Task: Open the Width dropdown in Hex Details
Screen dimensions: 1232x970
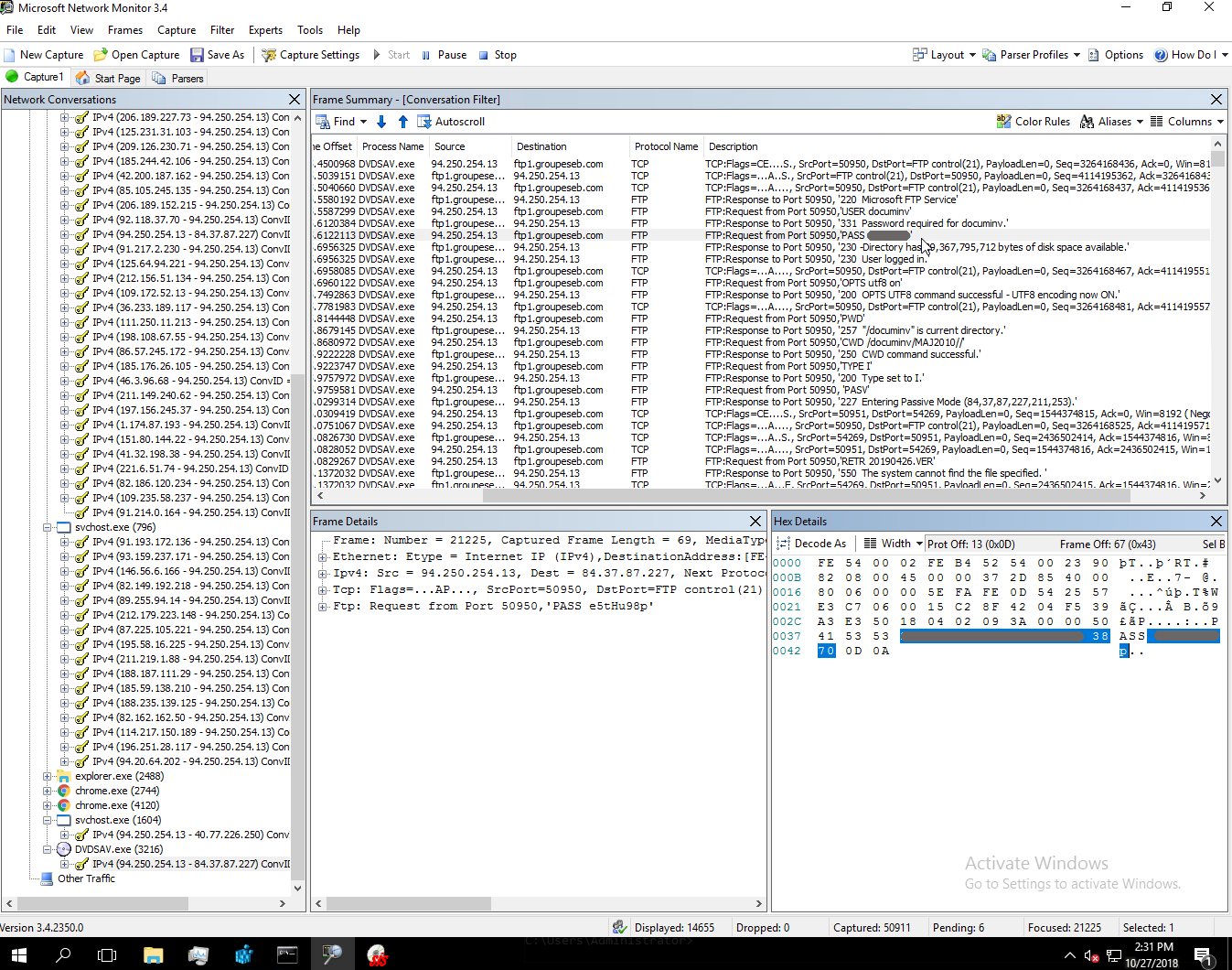Action: [893, 544]
